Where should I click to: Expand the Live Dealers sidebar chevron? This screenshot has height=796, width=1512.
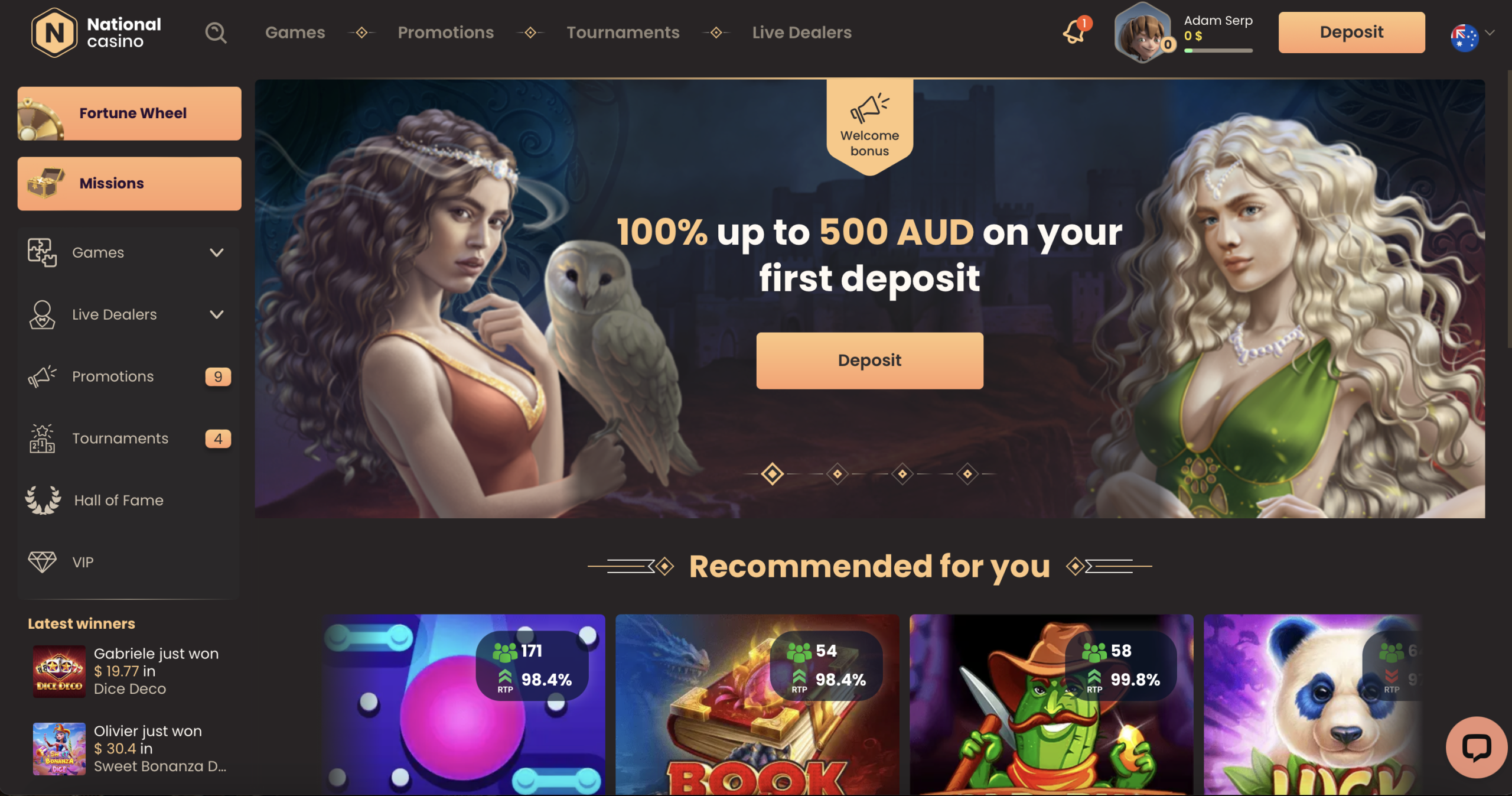pos(217,314)
